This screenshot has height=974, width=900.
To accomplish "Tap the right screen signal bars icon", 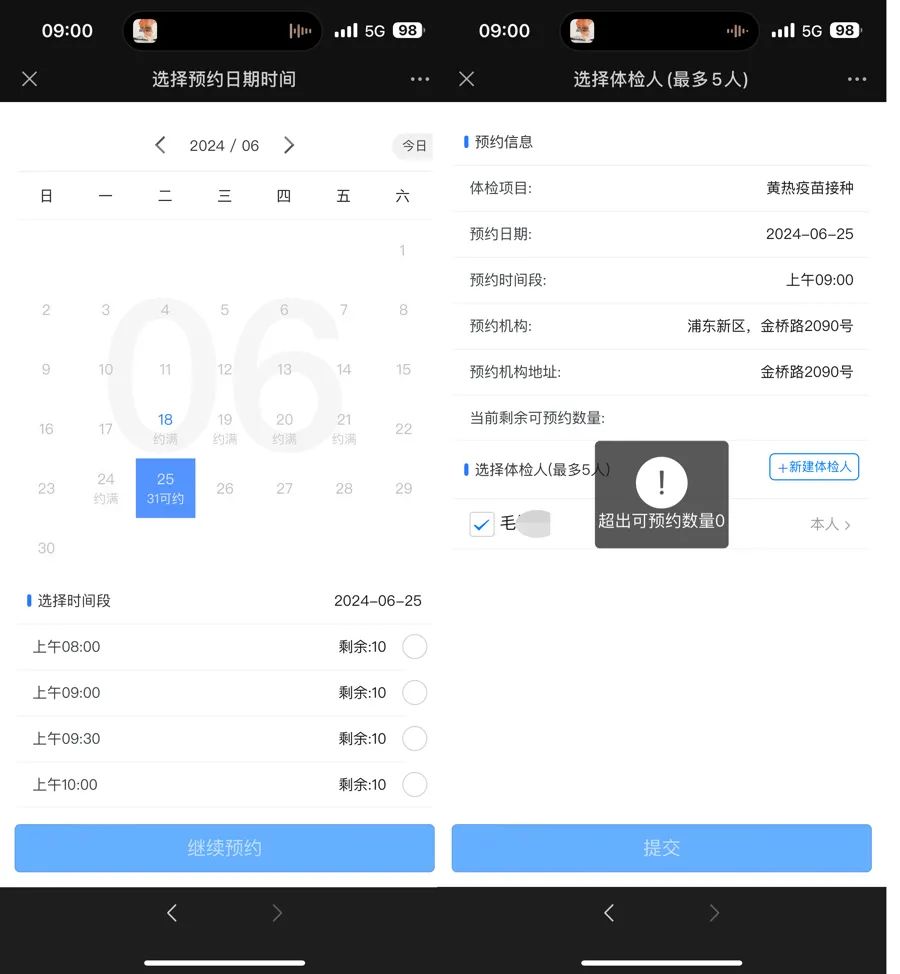I will (x=783, y=30).
